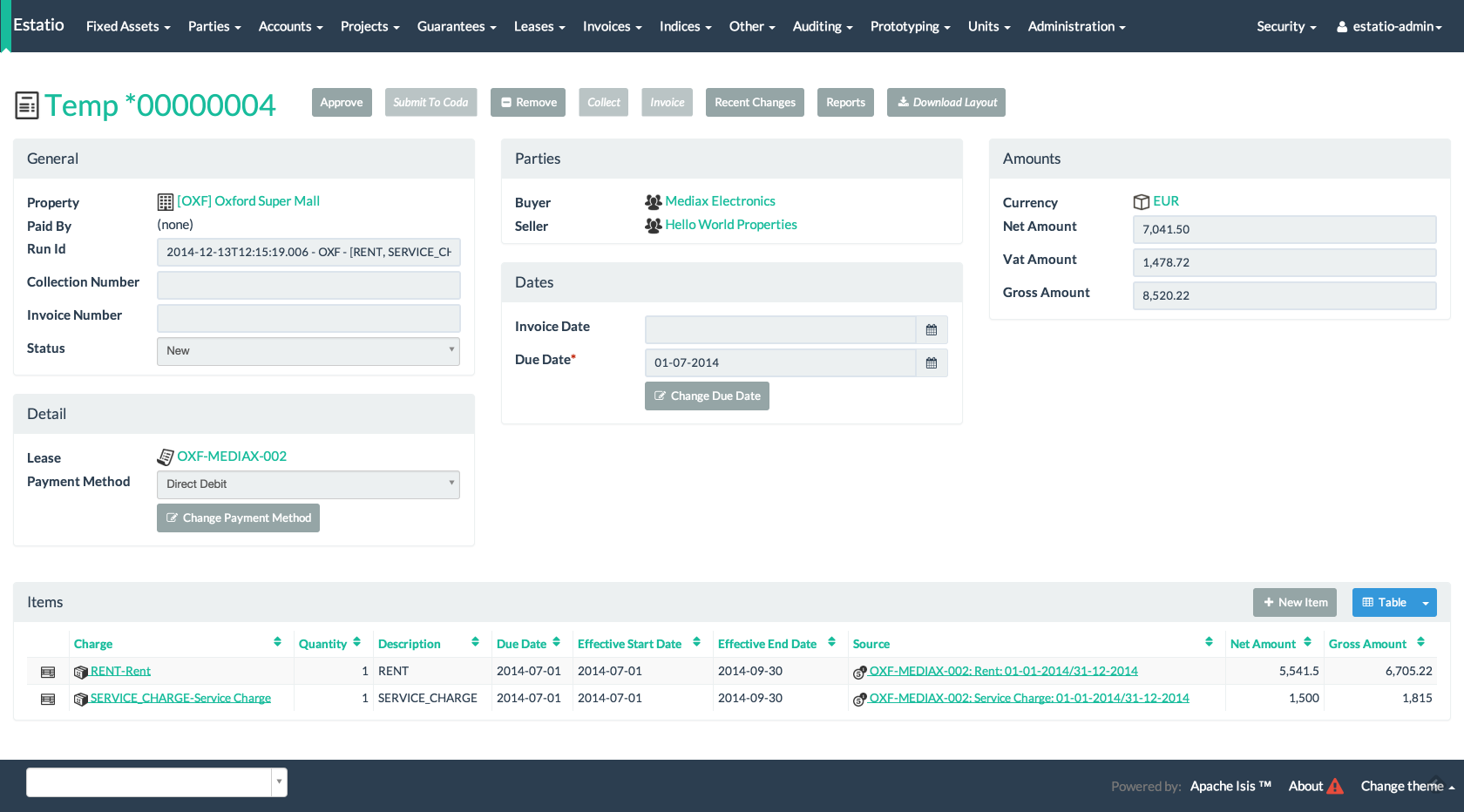Open the Mediax Electronics buyer link
Image resolution: width=1464 pixels, height=812 pixels.
[x=720, y=201]
